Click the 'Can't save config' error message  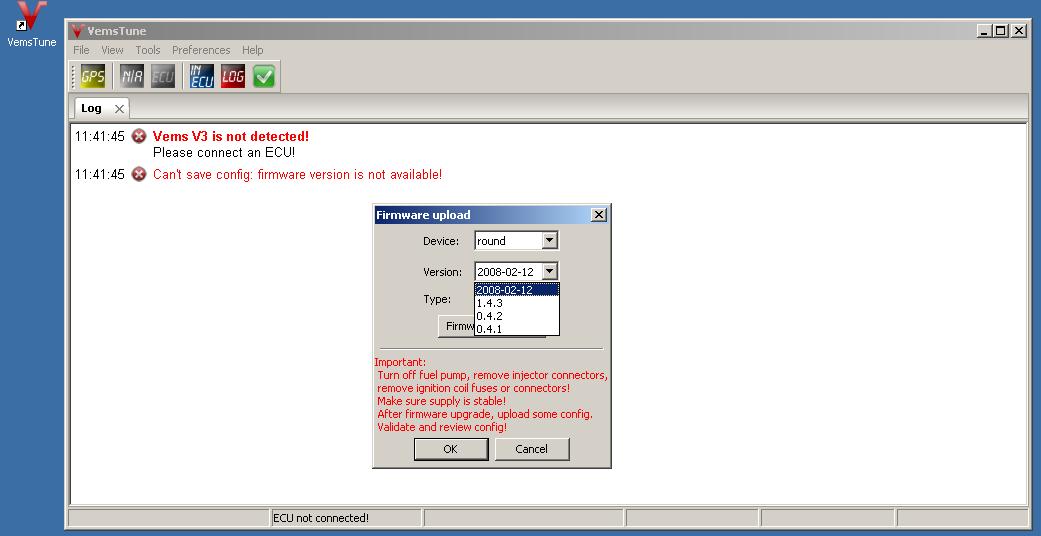pos(297,174)
